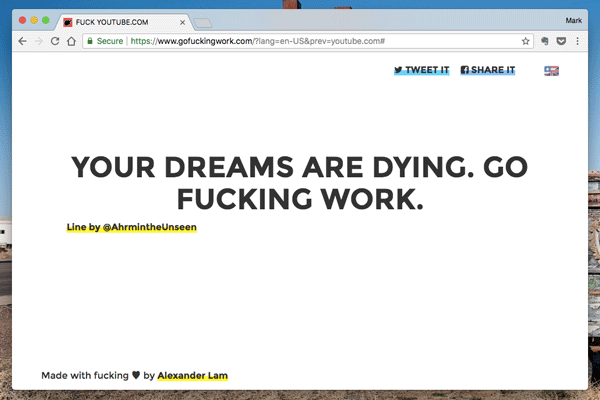Visit the Alexander Lam link

pos(193,376)
